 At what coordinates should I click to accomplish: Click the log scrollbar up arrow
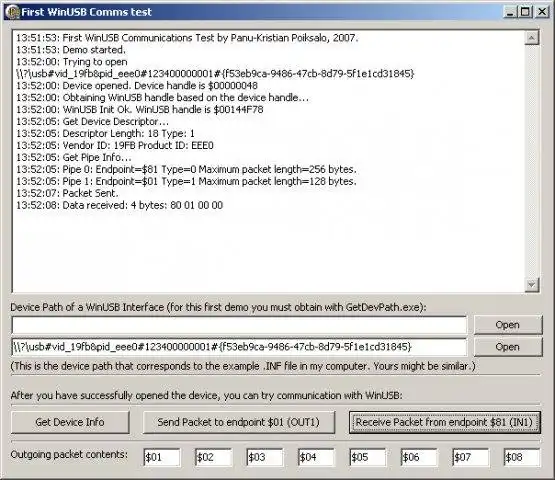click(532, 38)
